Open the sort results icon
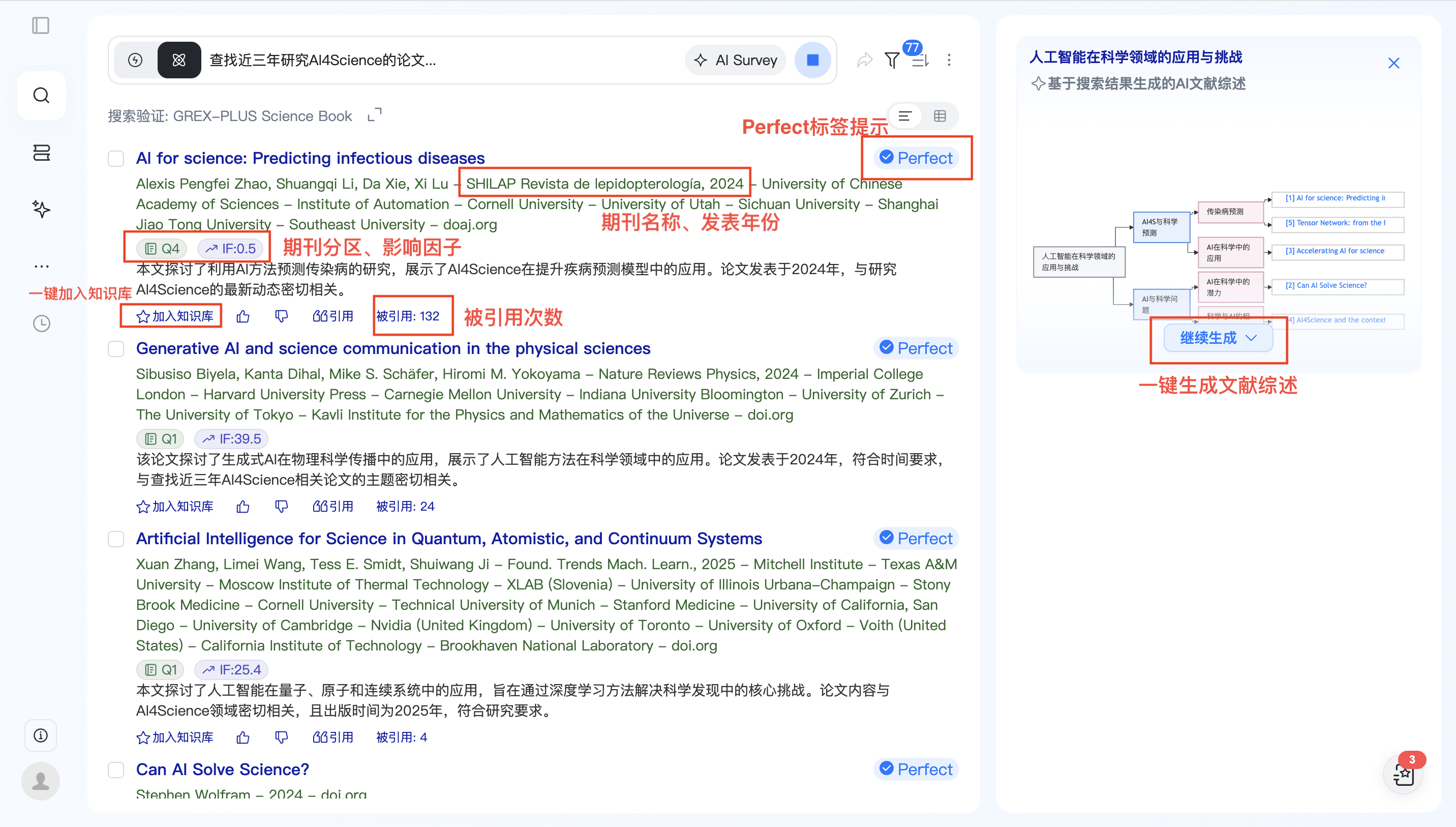1456x827 pixels. [920, 60]
